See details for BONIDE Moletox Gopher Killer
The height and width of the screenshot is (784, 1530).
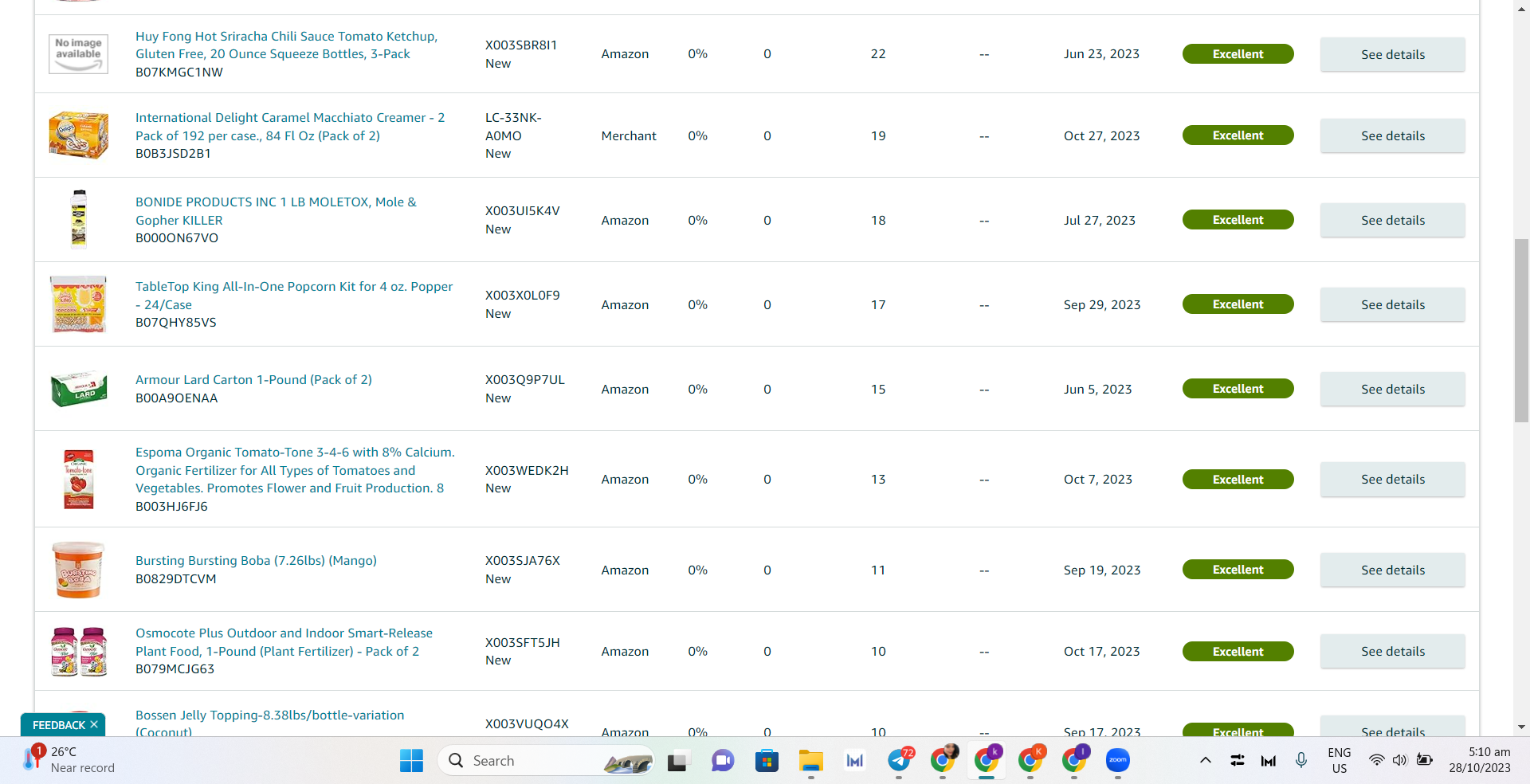point(1393,220)
